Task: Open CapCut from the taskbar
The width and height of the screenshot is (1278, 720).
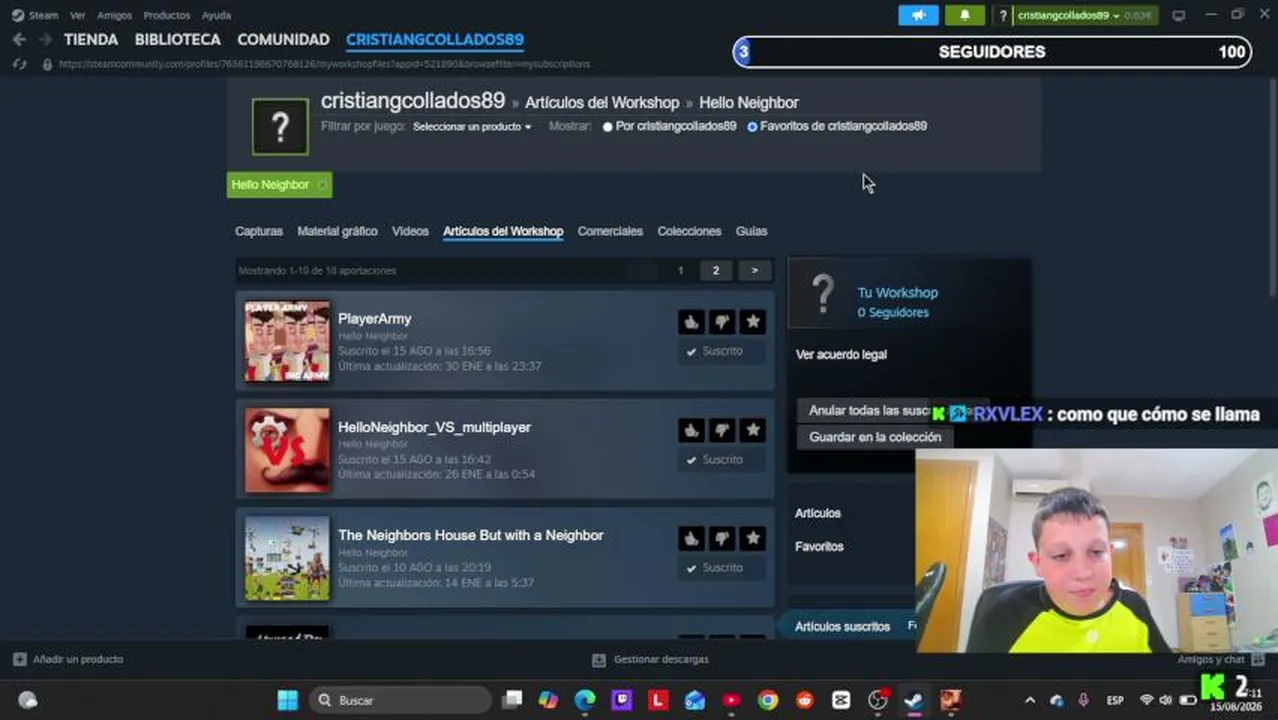Action: [x=841, y=700]
